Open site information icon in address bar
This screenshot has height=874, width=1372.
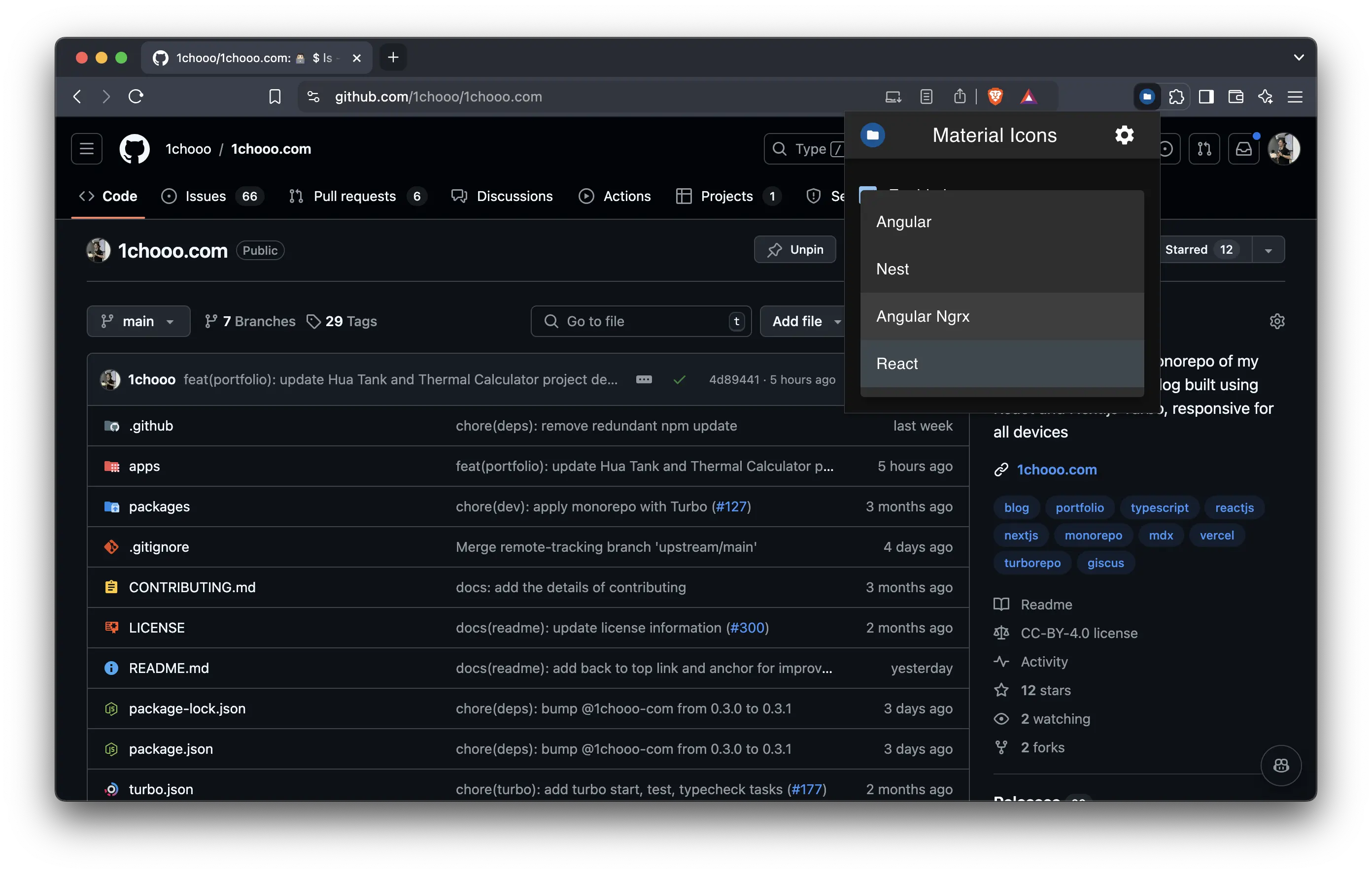313,97
